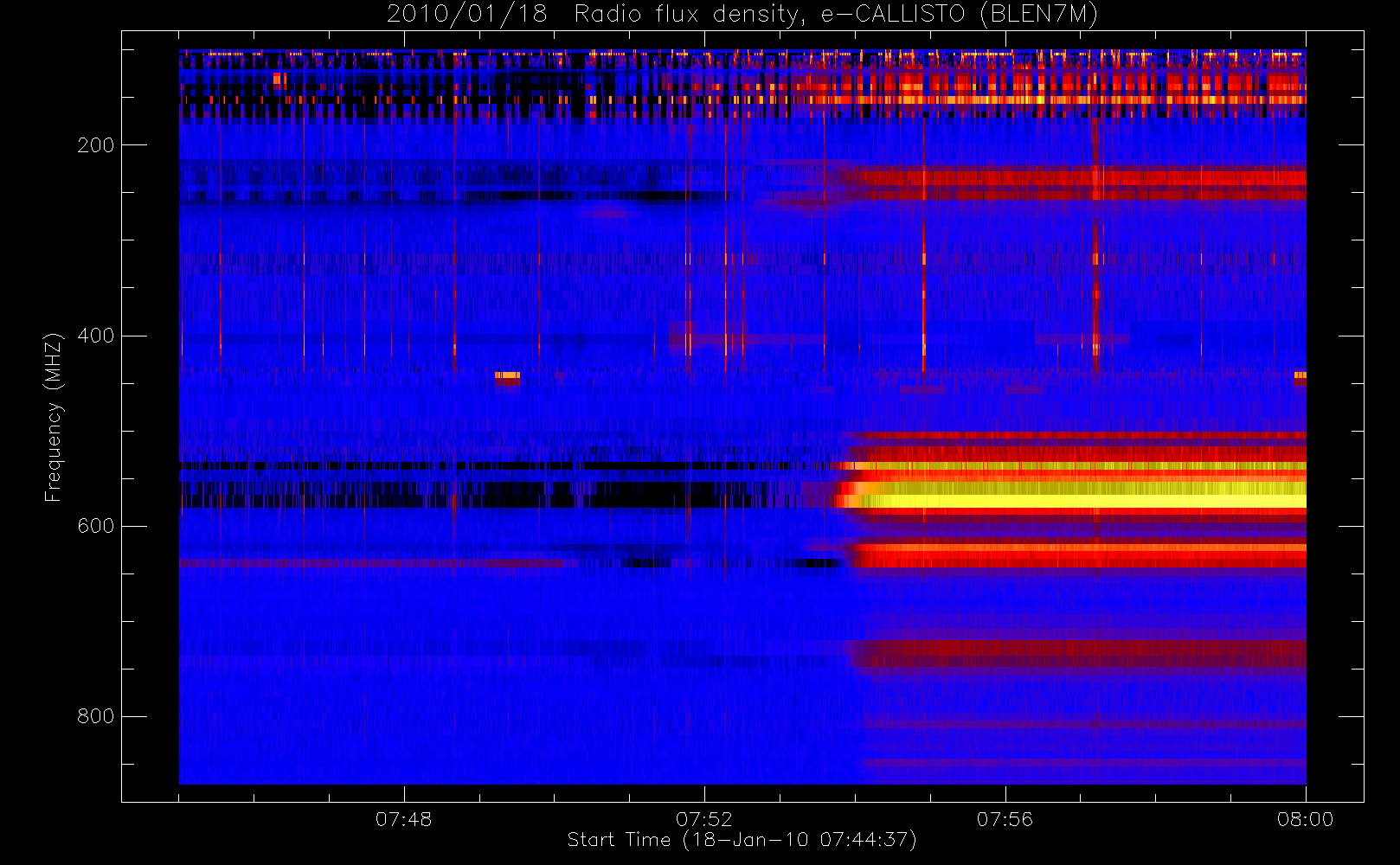
Task: Click the 800 frequency tick label
Action: coord(96,716)
